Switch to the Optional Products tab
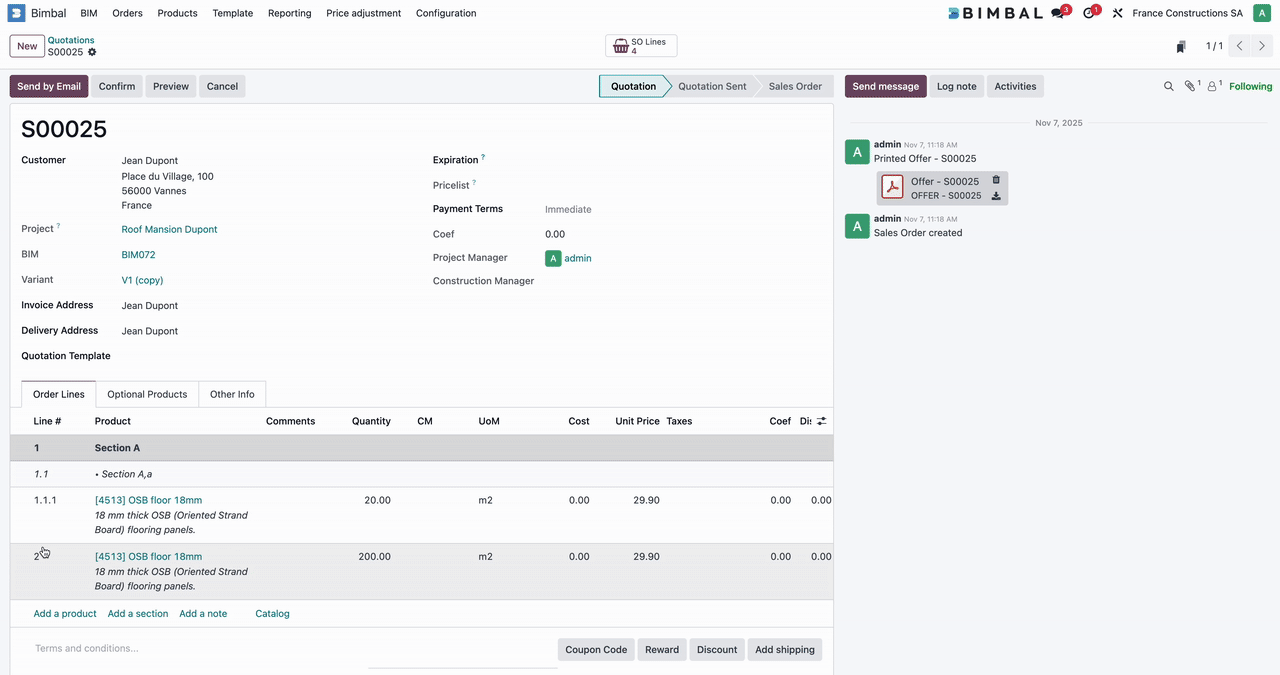Viewport: 1280px width, 675px height. pos(147,394)
